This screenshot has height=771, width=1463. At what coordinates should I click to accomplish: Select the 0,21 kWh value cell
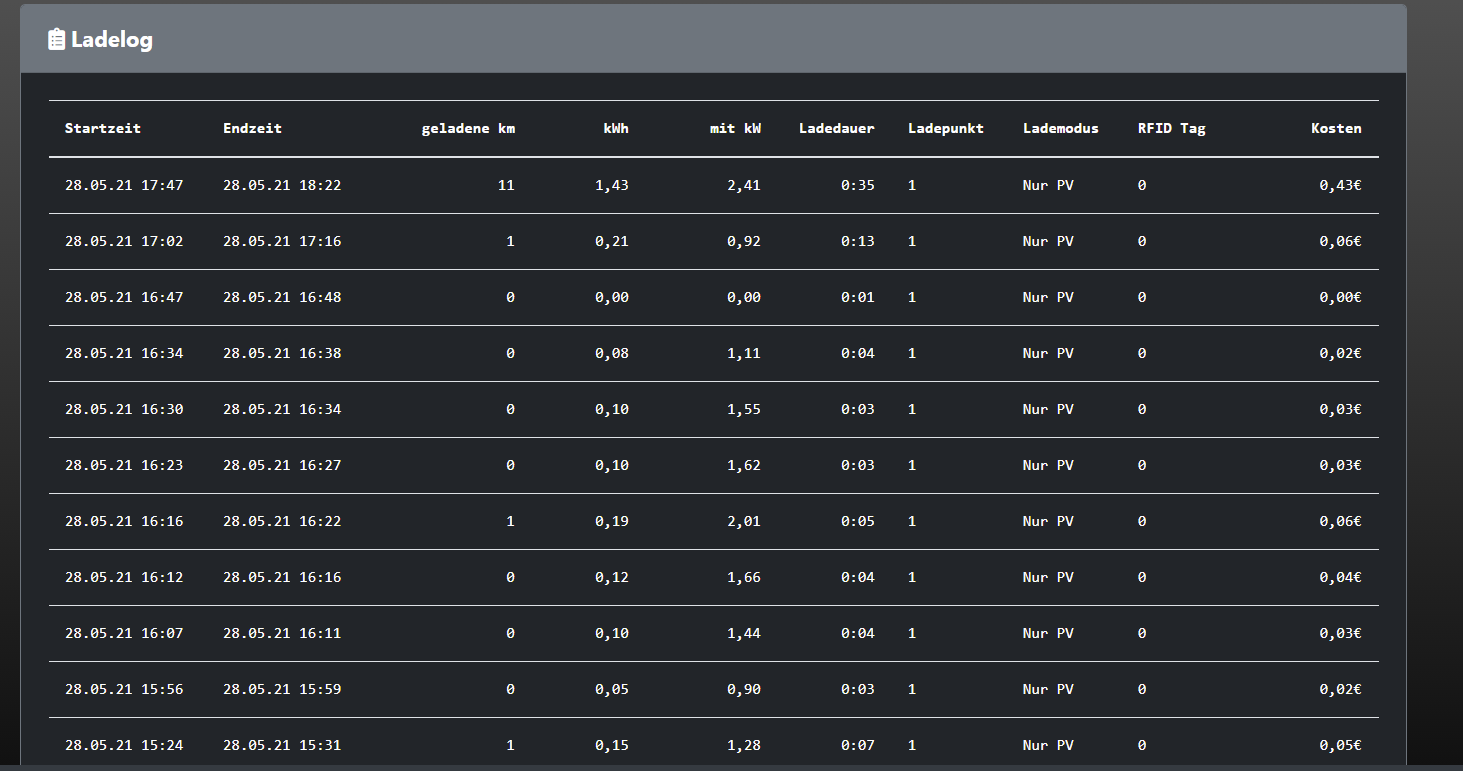coord(612,241)
